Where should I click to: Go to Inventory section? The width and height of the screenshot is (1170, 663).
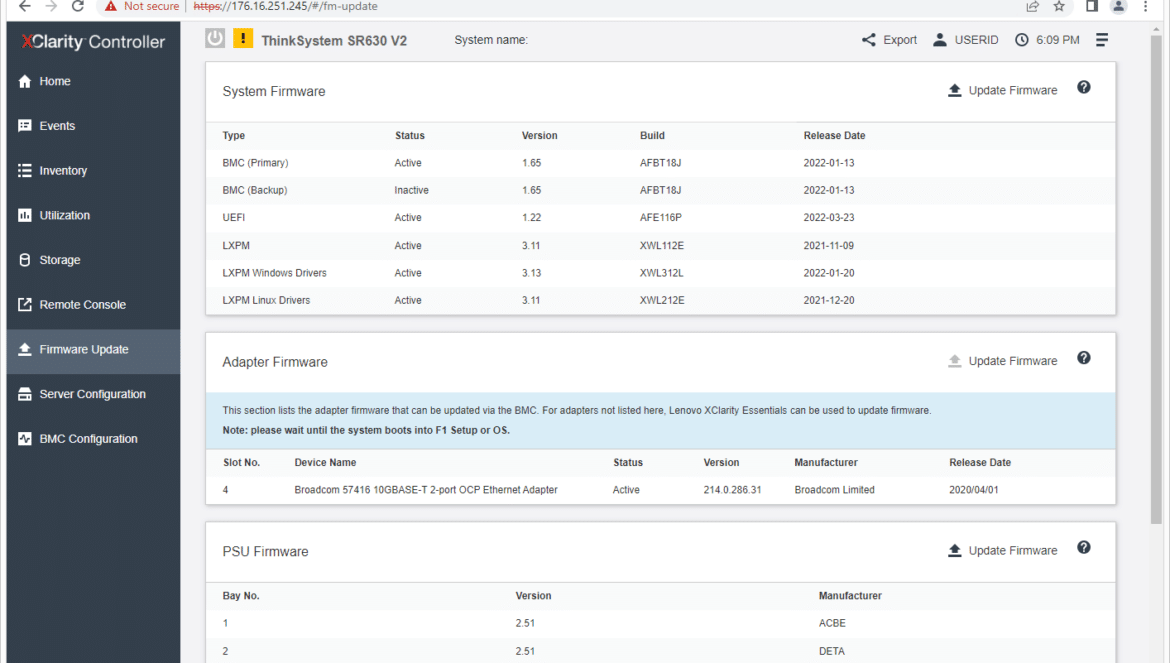93,171
